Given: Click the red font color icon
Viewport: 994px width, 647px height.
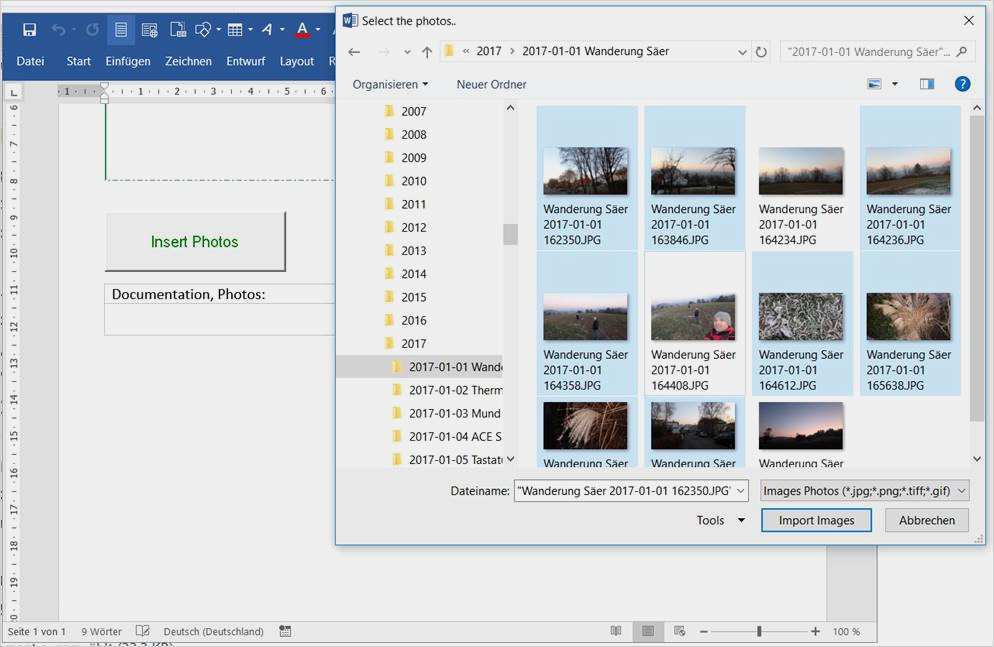Looking at the screenshot, I should coord(302,30).
